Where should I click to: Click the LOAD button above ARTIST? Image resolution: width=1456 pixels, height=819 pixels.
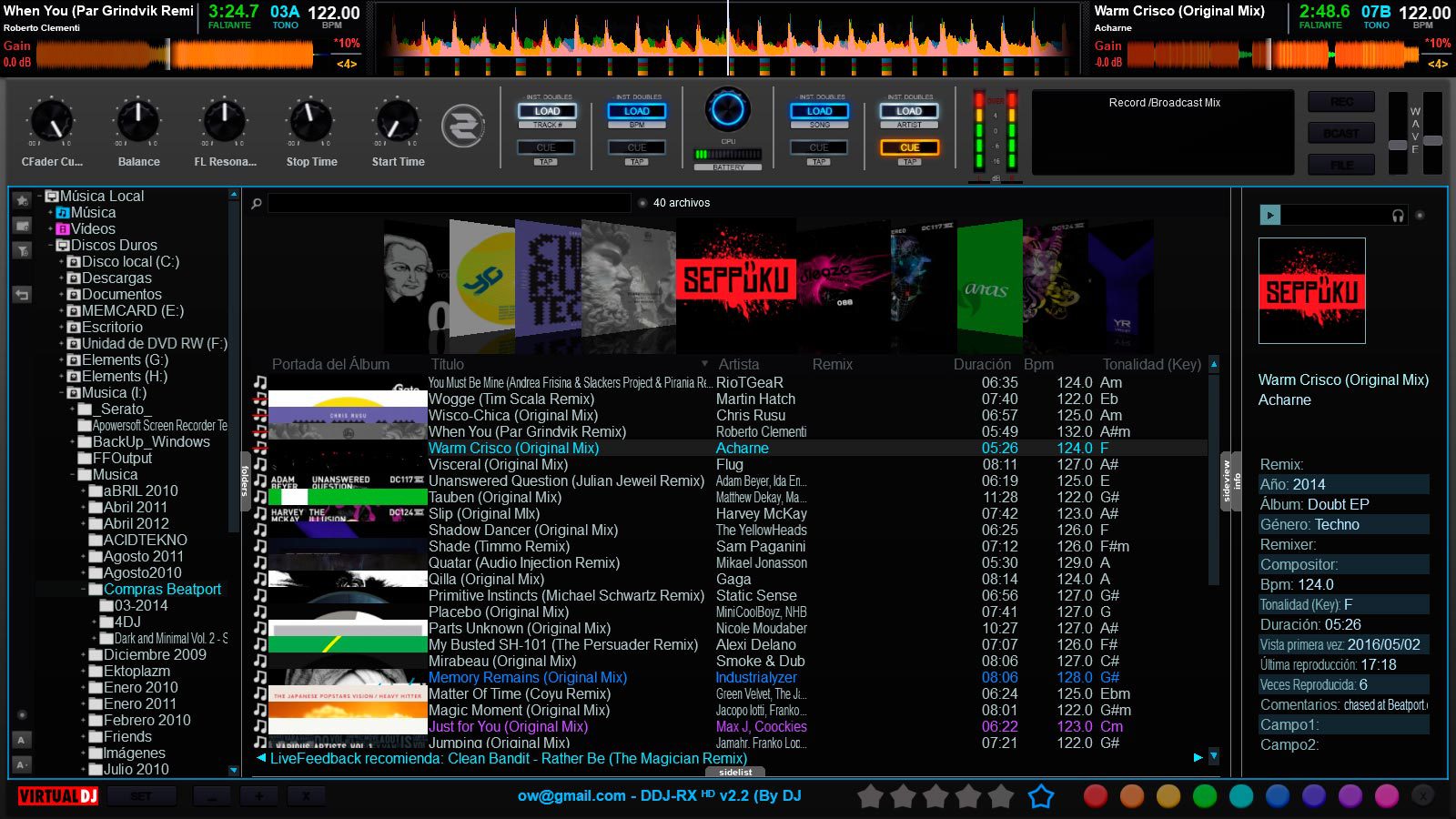coord(909,111)
